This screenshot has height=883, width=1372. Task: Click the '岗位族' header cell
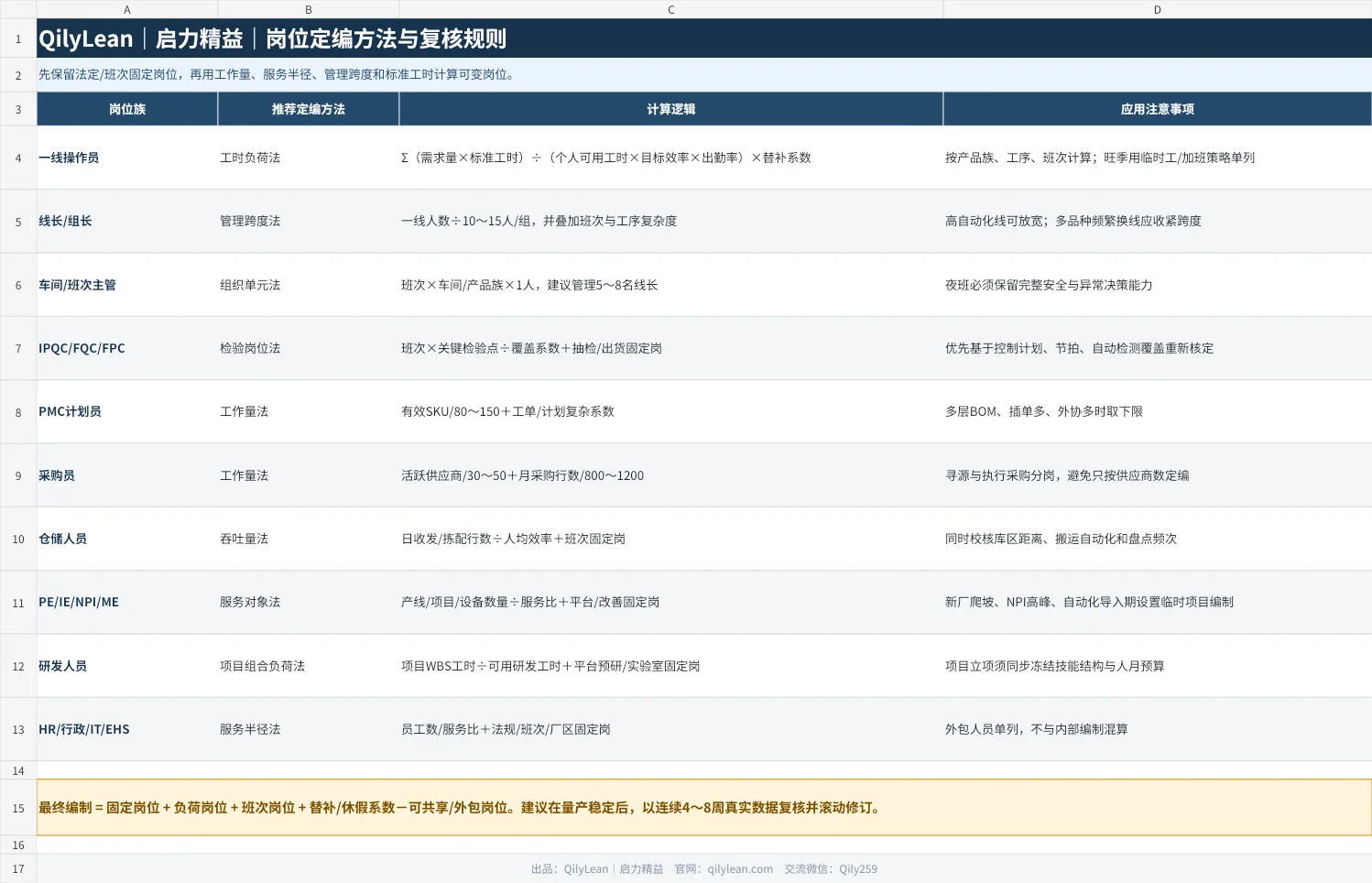click(127, 109)
